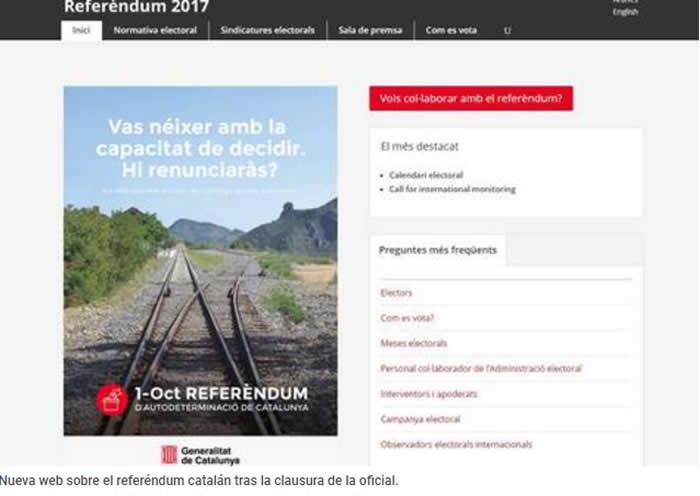
Task: Open Interventors i apoderats FAQ entry
Action: 429,394
